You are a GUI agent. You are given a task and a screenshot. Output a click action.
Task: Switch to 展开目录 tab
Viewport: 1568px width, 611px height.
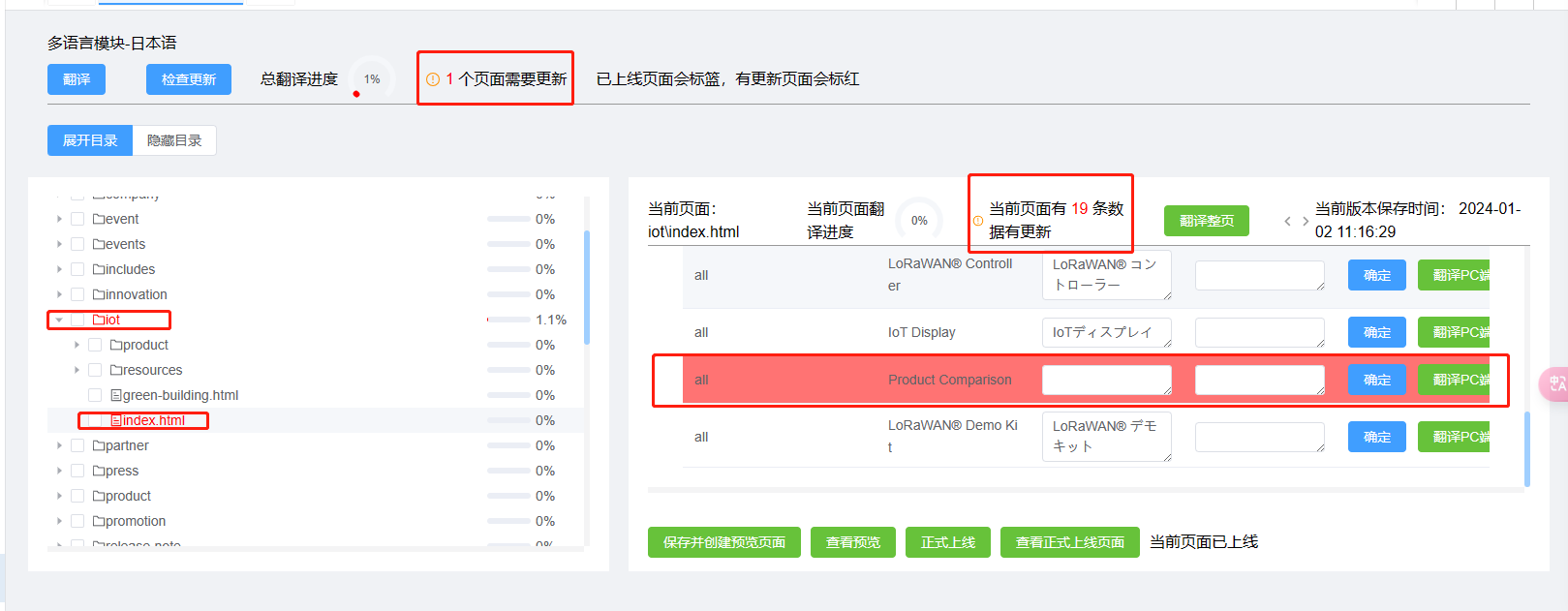pyautogui.click(x=90, y=140)
